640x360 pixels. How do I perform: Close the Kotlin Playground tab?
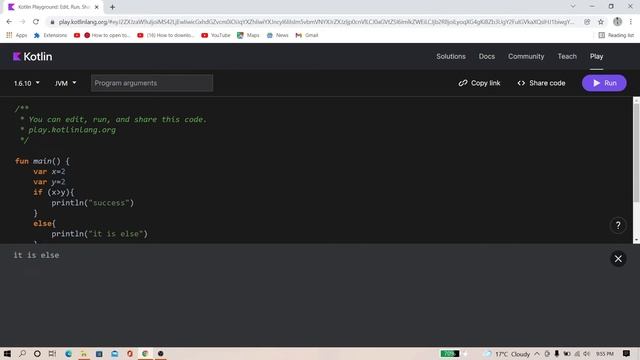(97, 7)
